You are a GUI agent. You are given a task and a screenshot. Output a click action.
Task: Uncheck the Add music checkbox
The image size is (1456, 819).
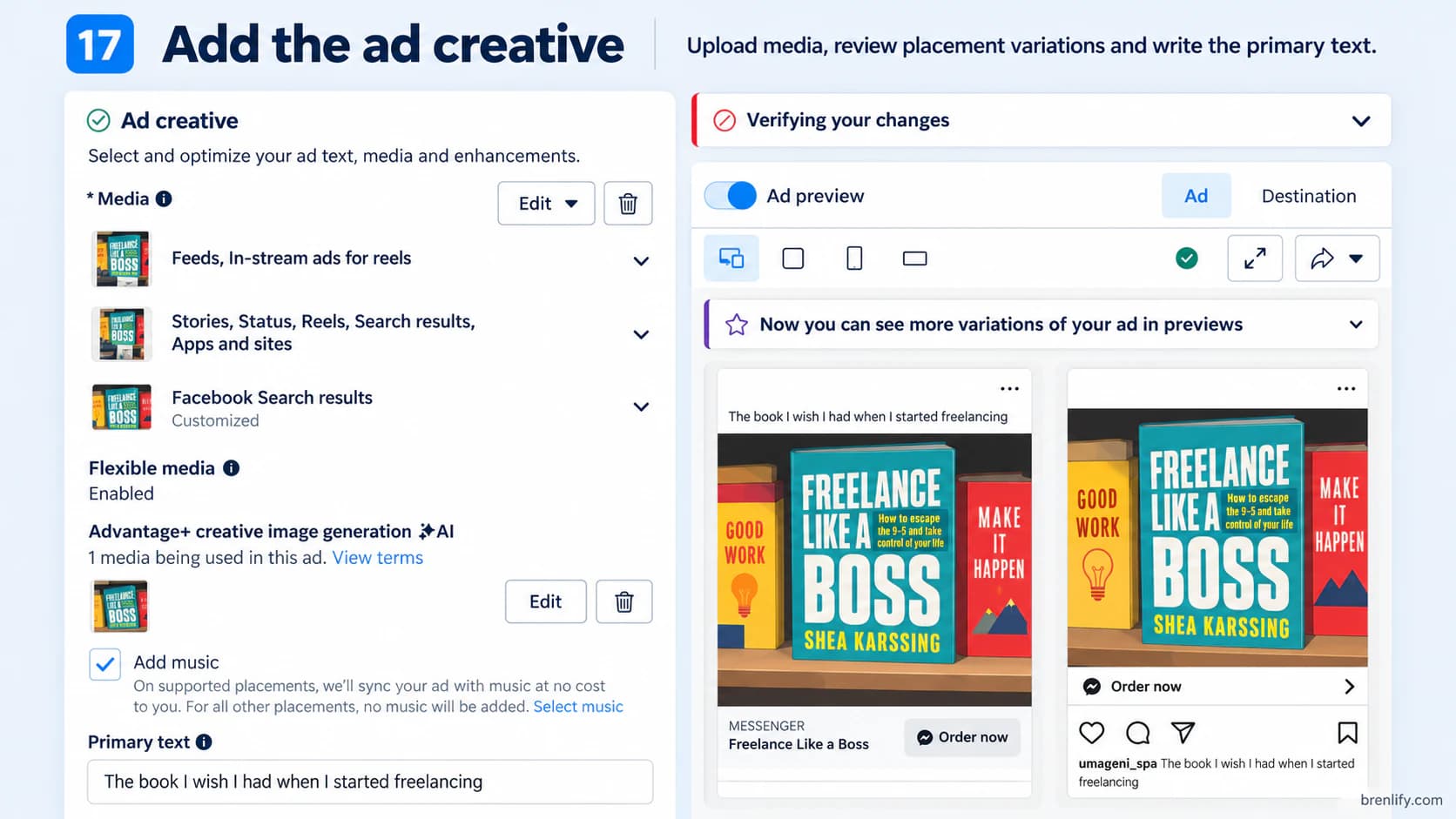[105, 664]
